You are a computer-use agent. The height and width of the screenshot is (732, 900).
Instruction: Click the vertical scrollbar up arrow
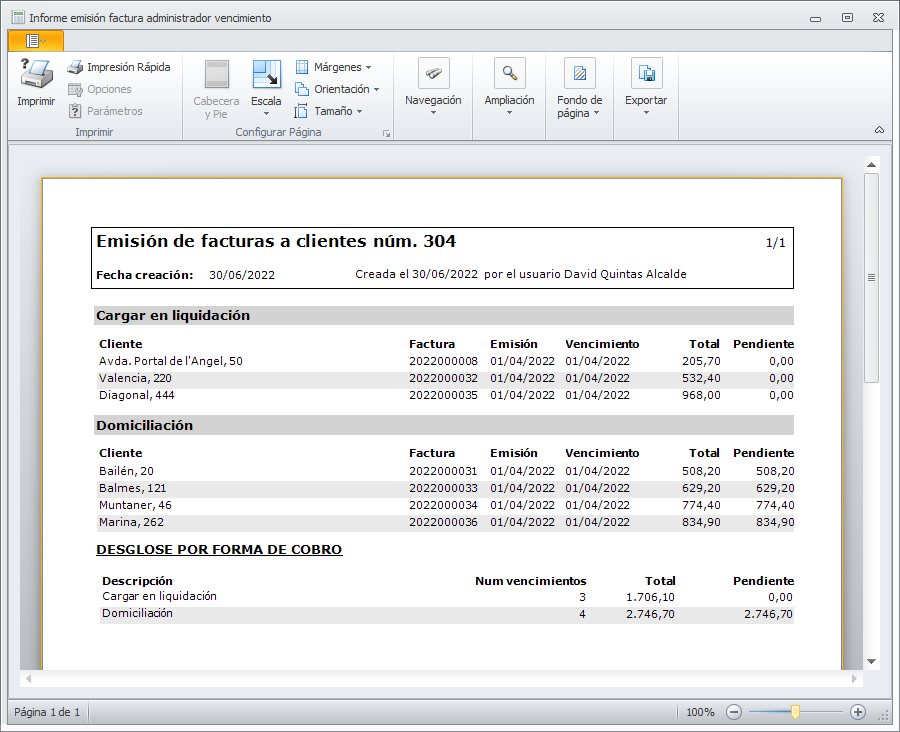coord(871,165)
